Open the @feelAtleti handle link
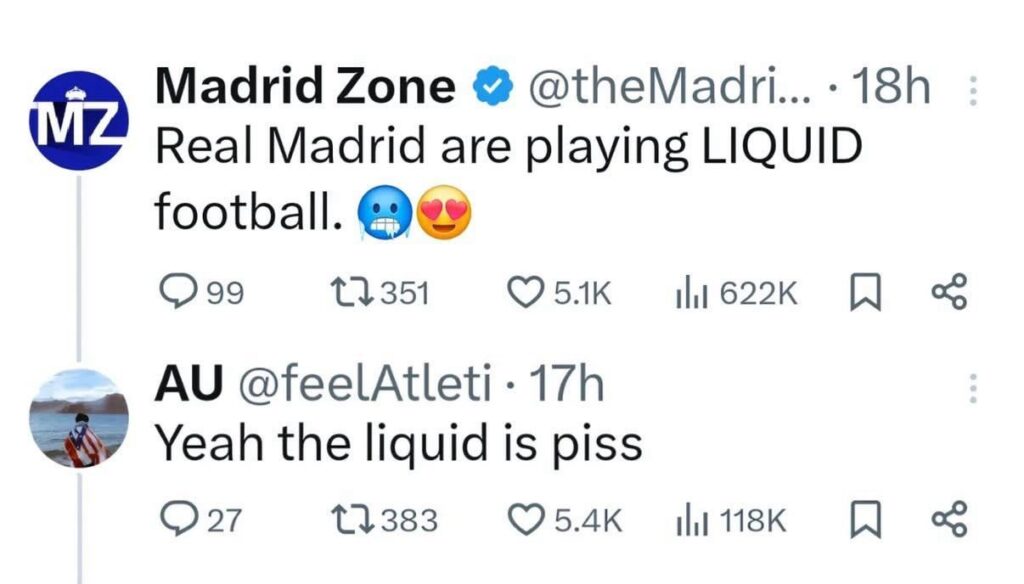1024x584 pixels. (362, 386)
